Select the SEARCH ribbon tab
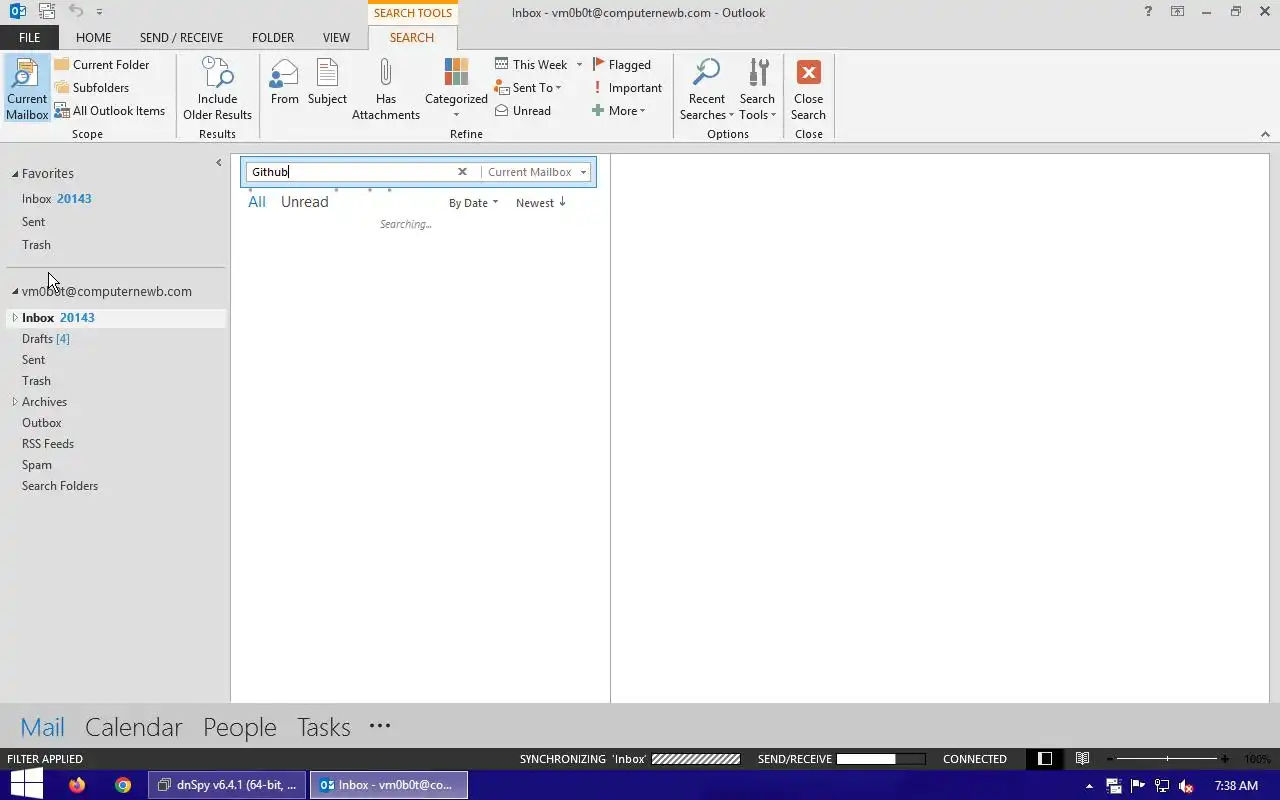This screenshot has height=800, width=1280. point(412,37)
